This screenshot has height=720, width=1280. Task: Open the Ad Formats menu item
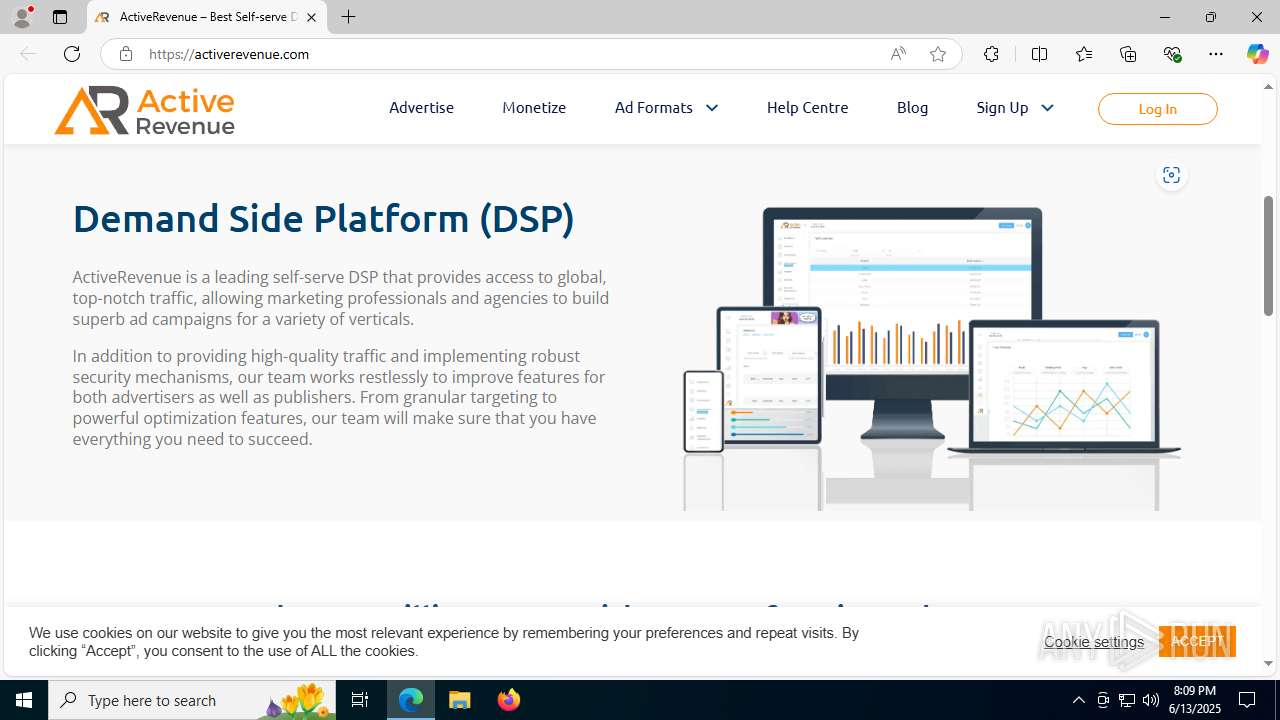(x=654, y=107)
